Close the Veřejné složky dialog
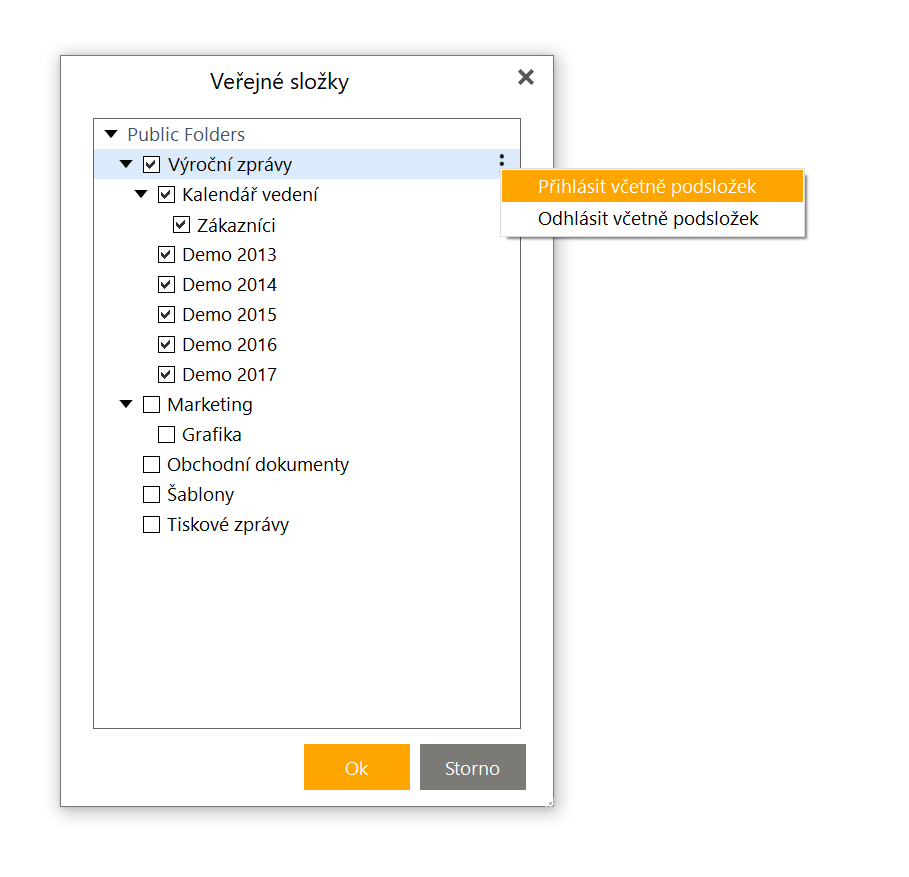 [526, 77]
